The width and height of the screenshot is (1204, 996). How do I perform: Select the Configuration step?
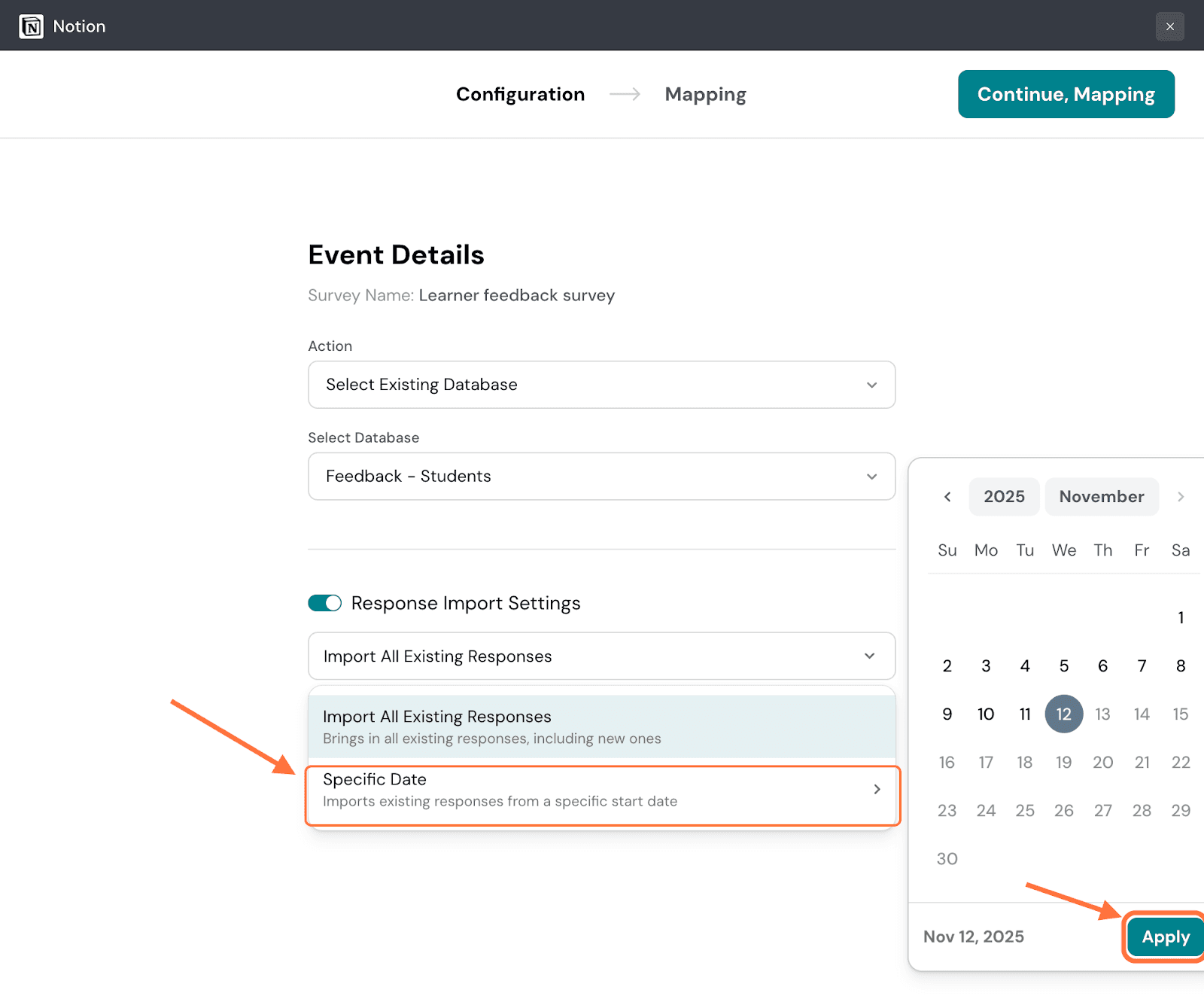pyautogui.click(x=520, y=94)
